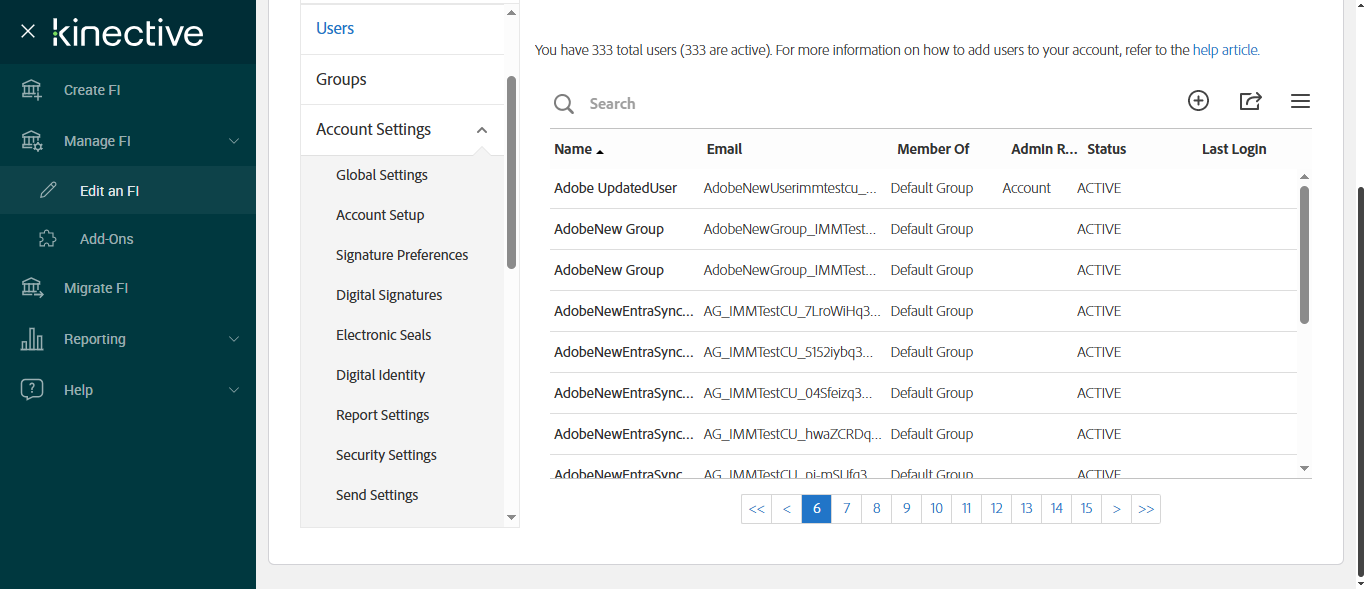
Task: Jump to last page with >> button
Action: 1146,509
